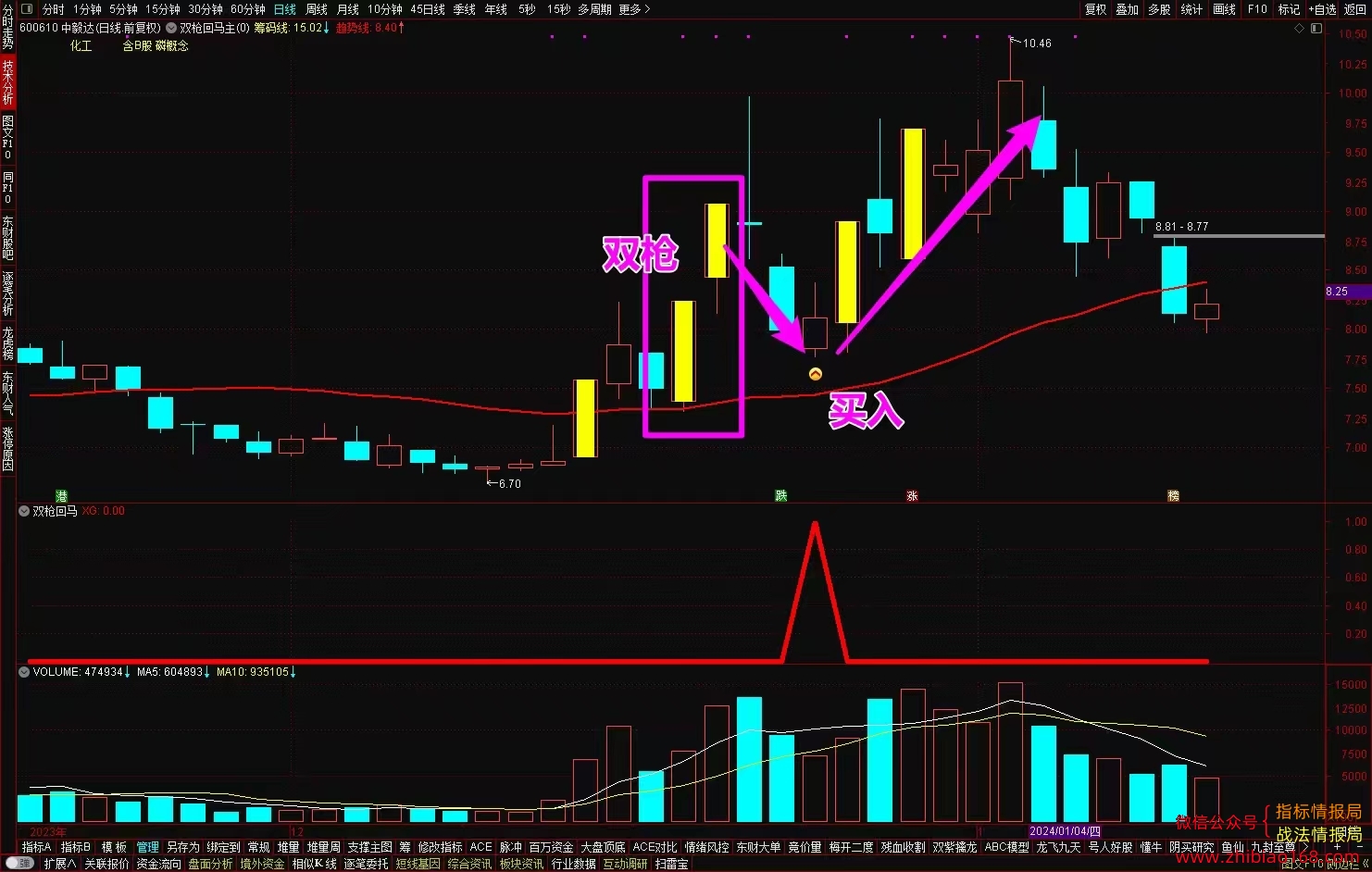The width and height of the screenshot is (1372, 872).
Task: Open 龙虎榜 sidebar tab
Action: point(7,343)
